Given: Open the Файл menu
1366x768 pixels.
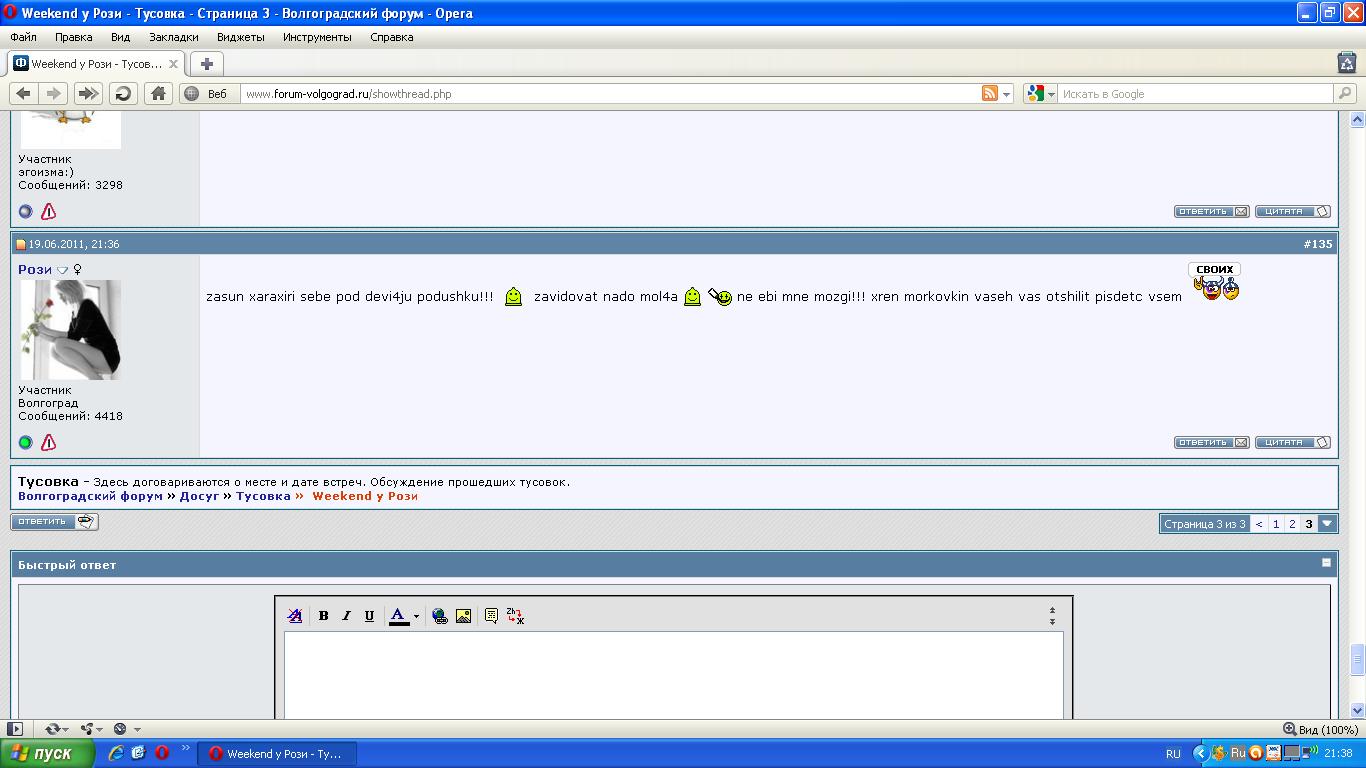Looking at the screenshot, I should [x=23, y=37].
